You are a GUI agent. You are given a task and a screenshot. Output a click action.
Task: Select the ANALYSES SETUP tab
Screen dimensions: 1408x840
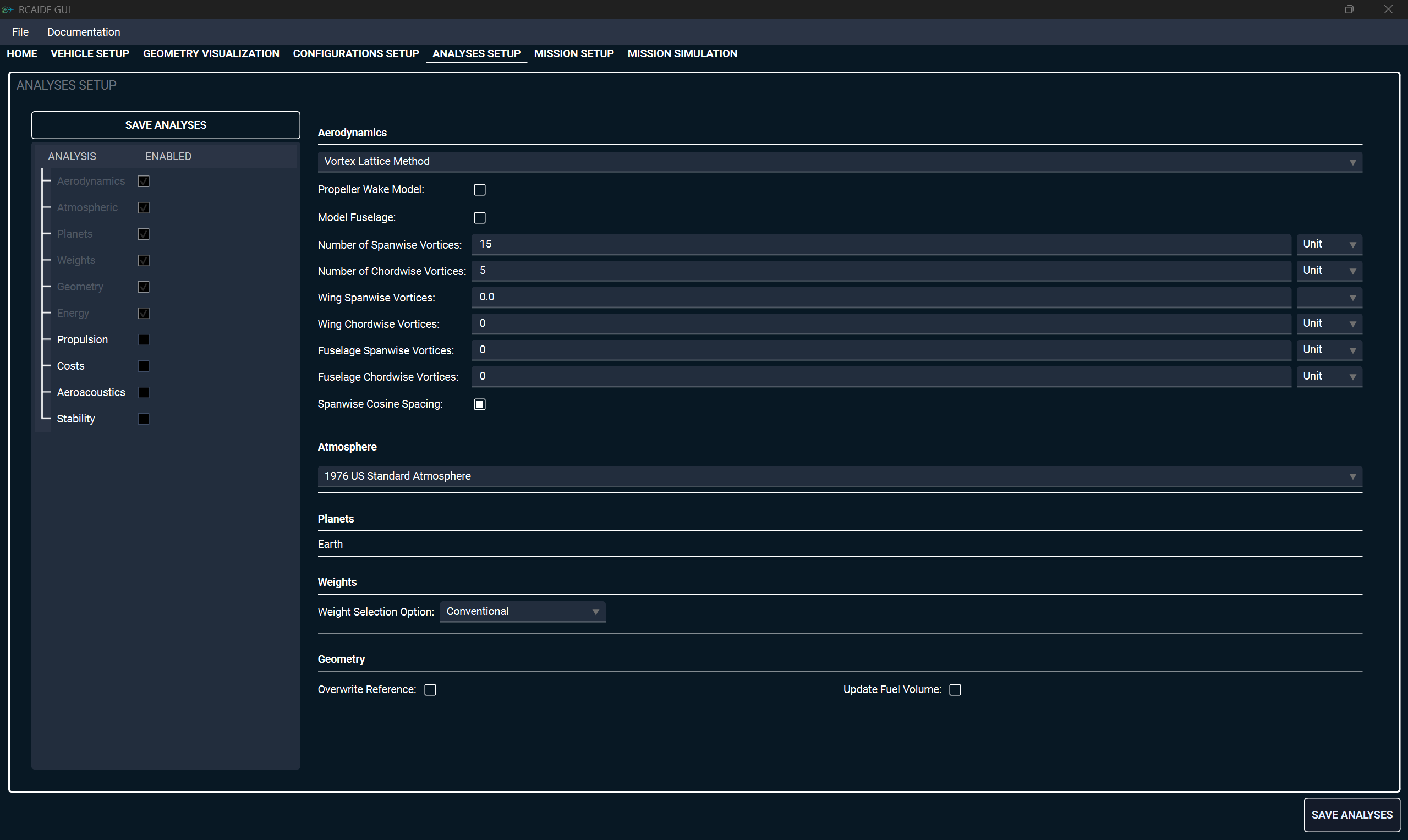click(x=476, y=53)
